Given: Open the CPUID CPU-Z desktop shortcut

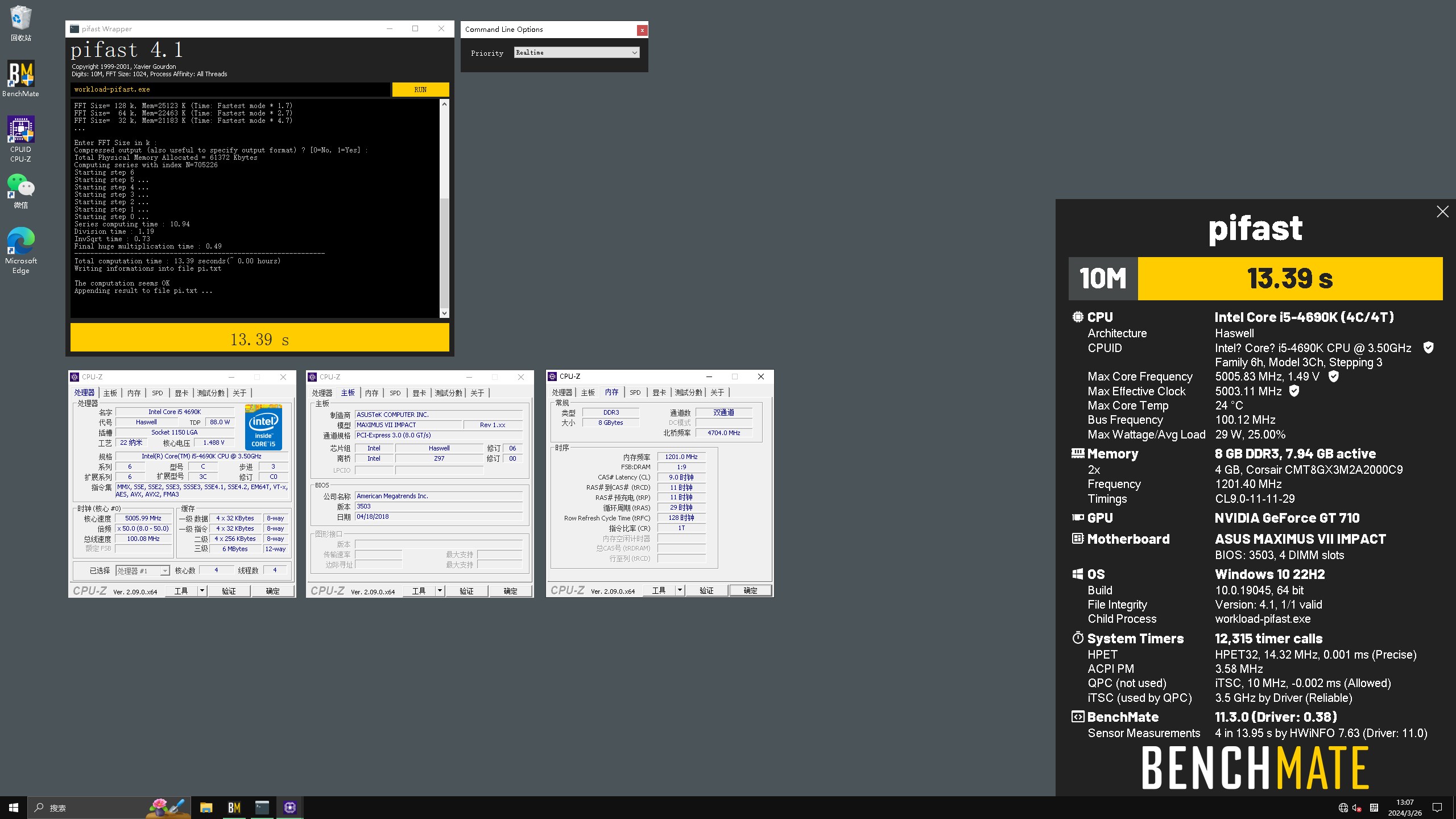Looking at the screenshot, I should (20, 139).
